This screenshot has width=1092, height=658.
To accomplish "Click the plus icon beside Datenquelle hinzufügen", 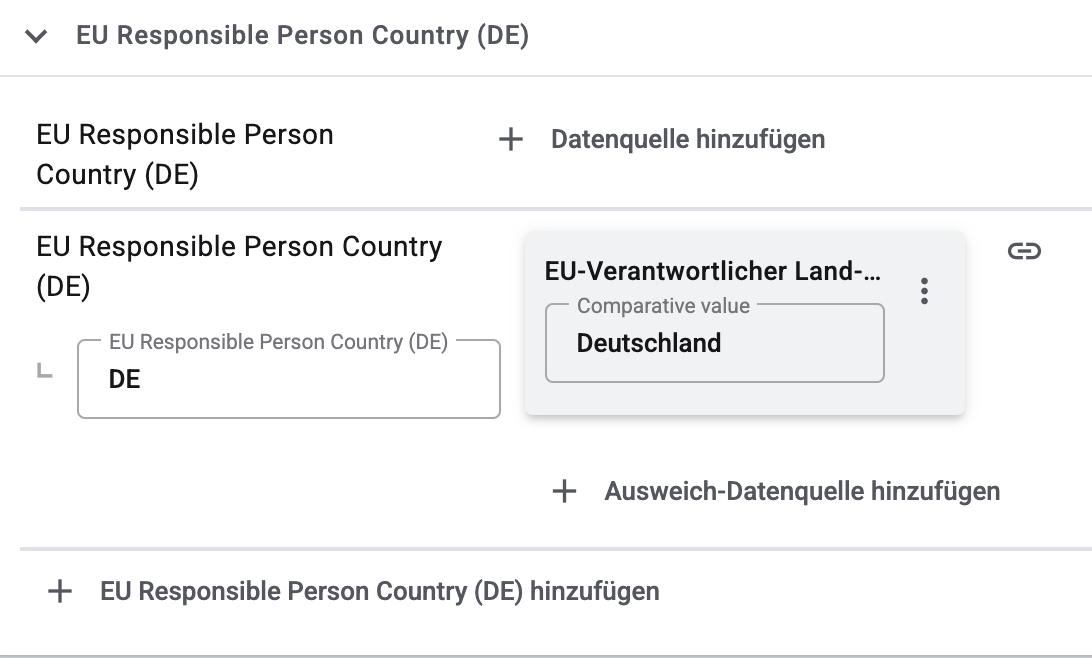I will (x=511, y=139).
